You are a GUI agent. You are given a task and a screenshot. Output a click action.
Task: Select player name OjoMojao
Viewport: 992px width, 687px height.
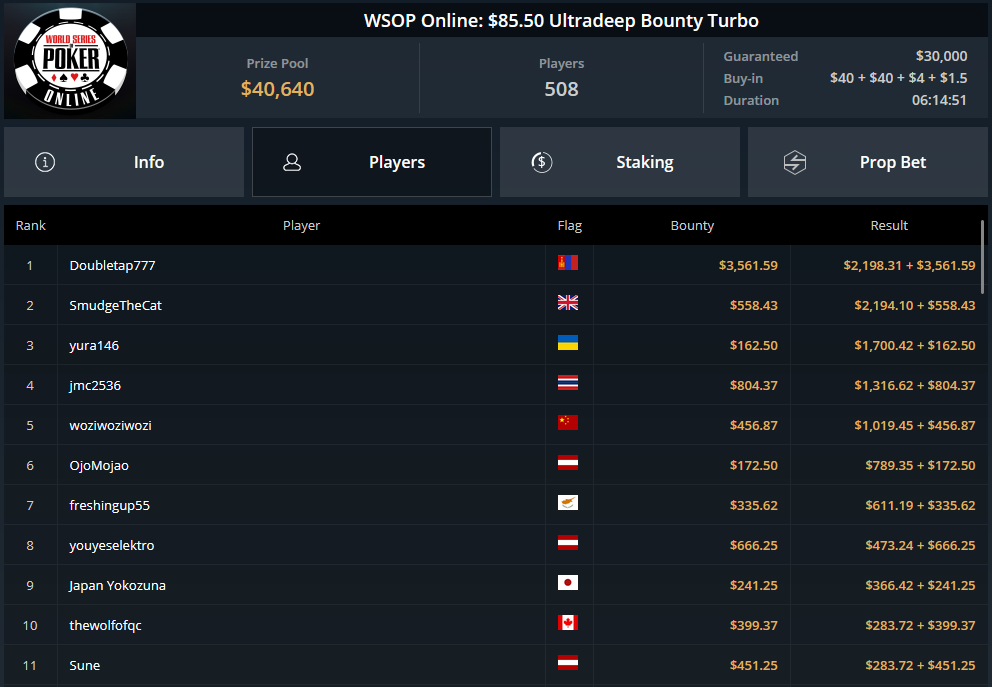(x=99, y=466)
